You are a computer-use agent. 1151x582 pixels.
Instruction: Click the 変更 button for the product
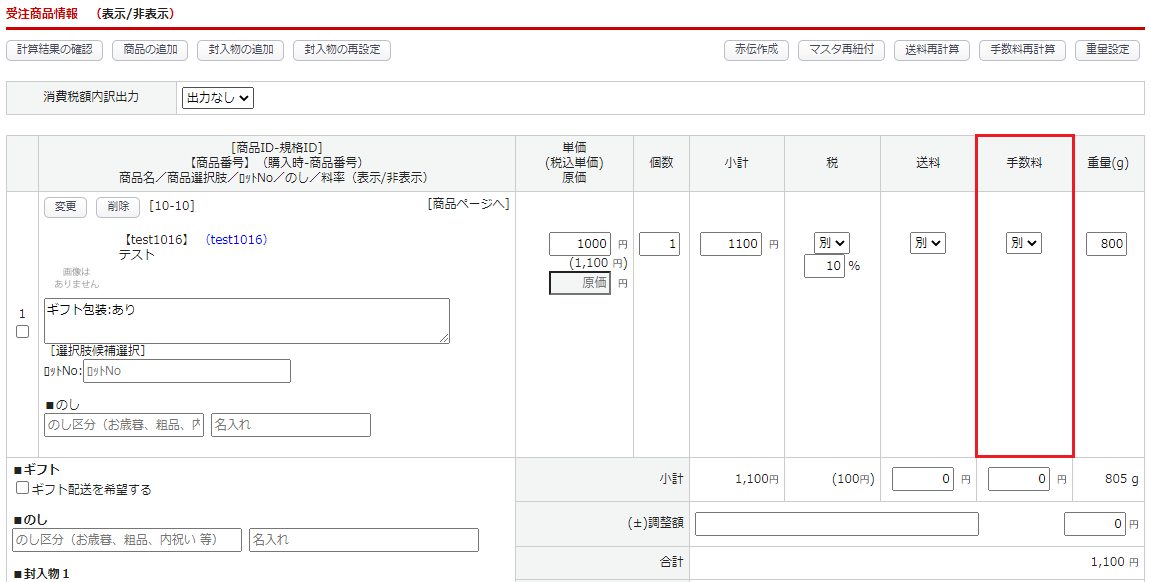[65, 207]
